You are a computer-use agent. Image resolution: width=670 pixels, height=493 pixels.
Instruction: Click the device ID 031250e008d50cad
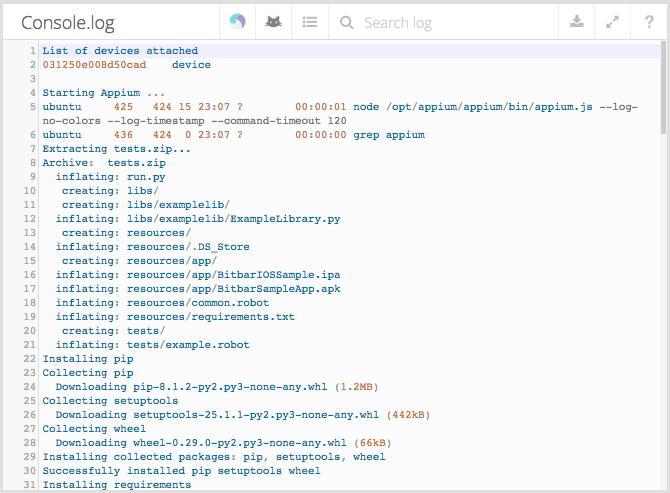click(x=94, y=65)
